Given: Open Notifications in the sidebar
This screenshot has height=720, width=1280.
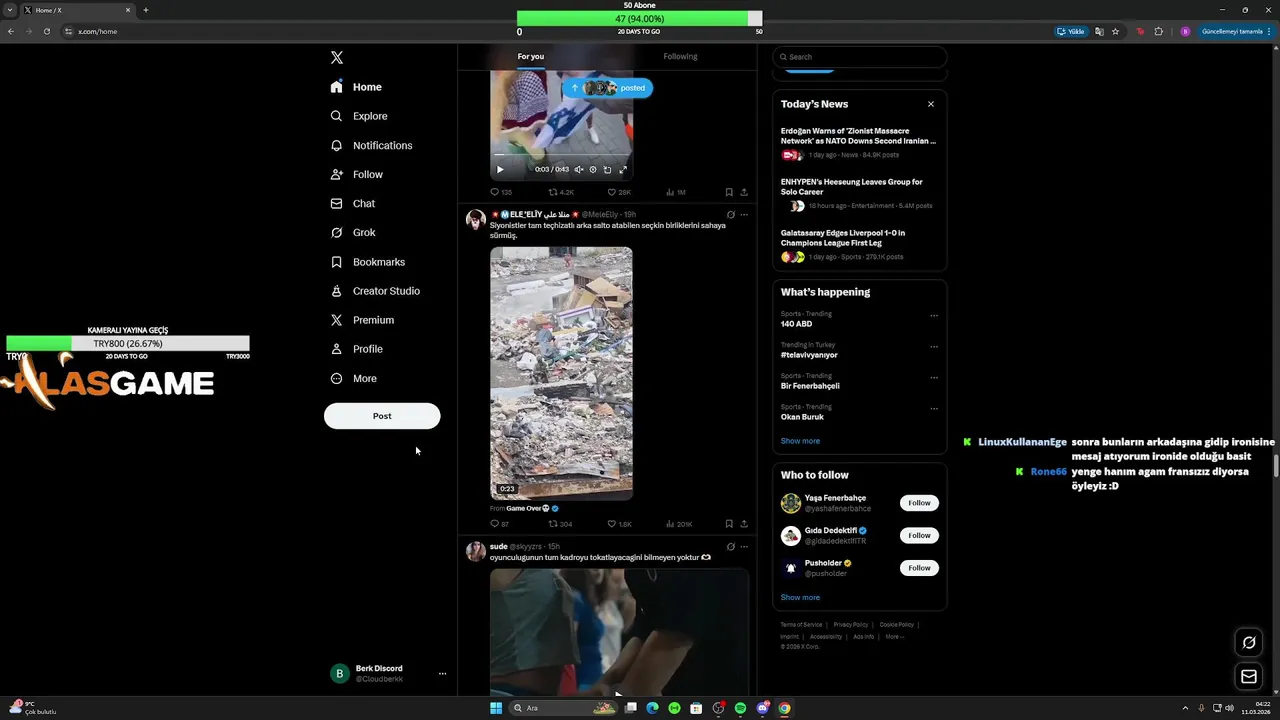Looking at the screenshot, I should pos(371,145).
